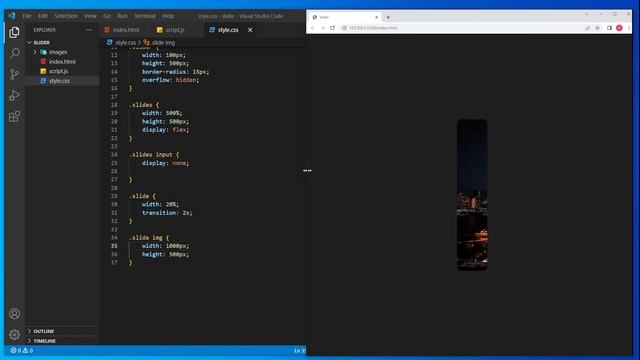Click the 'width: 20%;' line
This screenshot has width=640, height=360.
160,204
